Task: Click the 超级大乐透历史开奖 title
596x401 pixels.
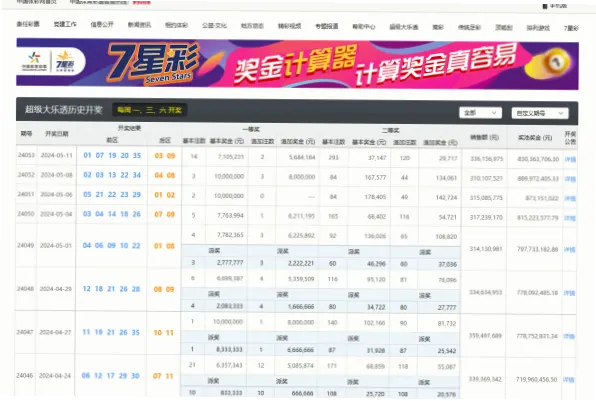Action: [63, 109]
